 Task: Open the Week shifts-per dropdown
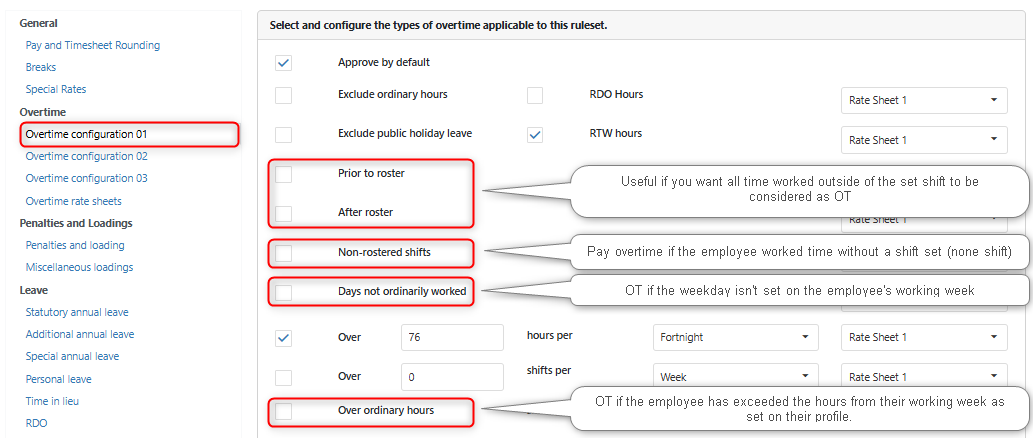pyautogui.click(x=735, y=377)
